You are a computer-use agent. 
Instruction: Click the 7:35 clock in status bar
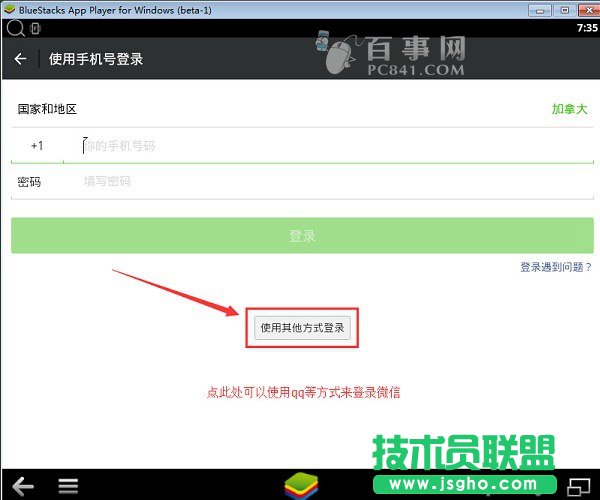587,28
